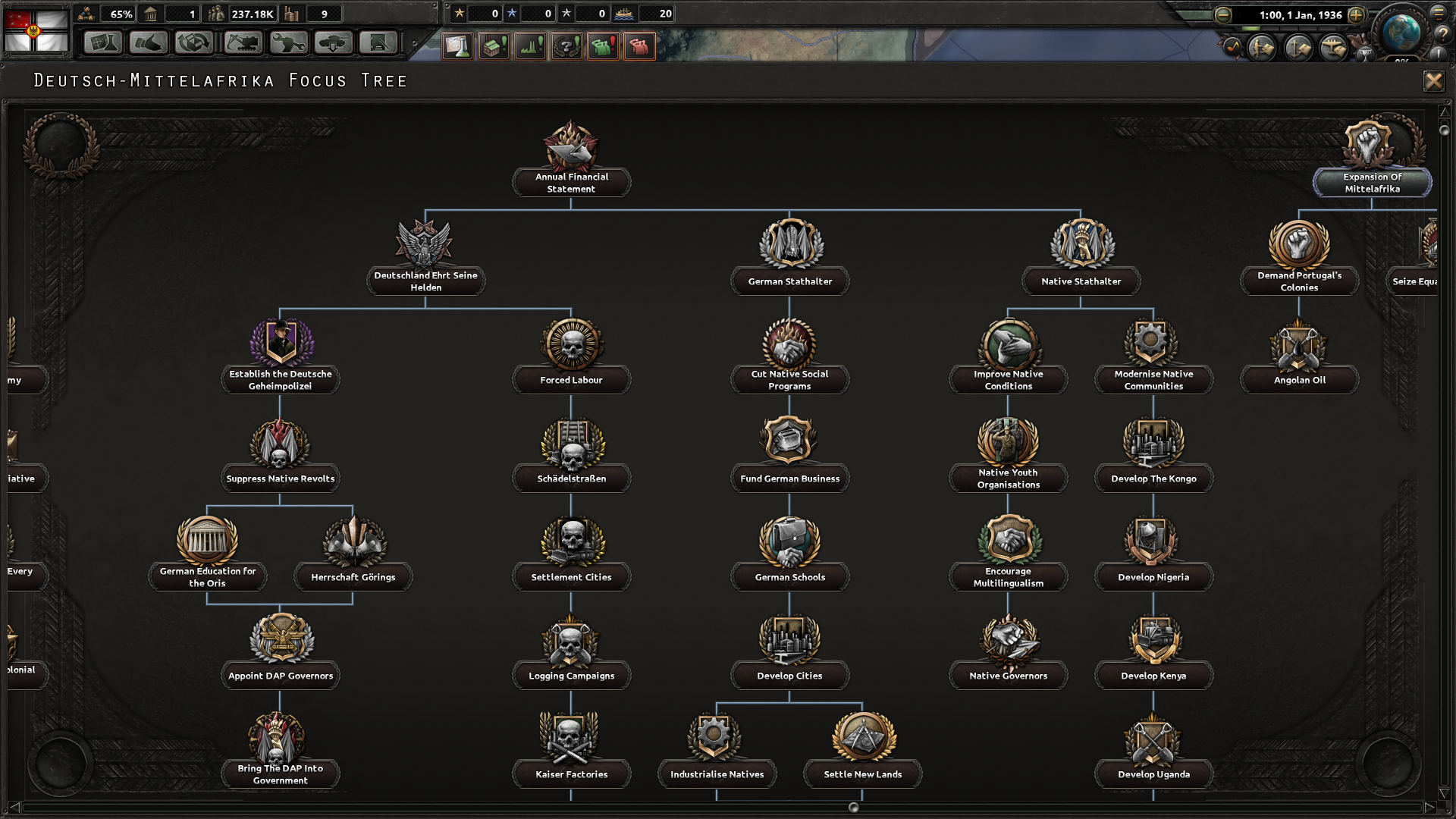Select Bring The DAP Into Government focus
This screenshot has width=1456, height=819.
coord(280,751)
